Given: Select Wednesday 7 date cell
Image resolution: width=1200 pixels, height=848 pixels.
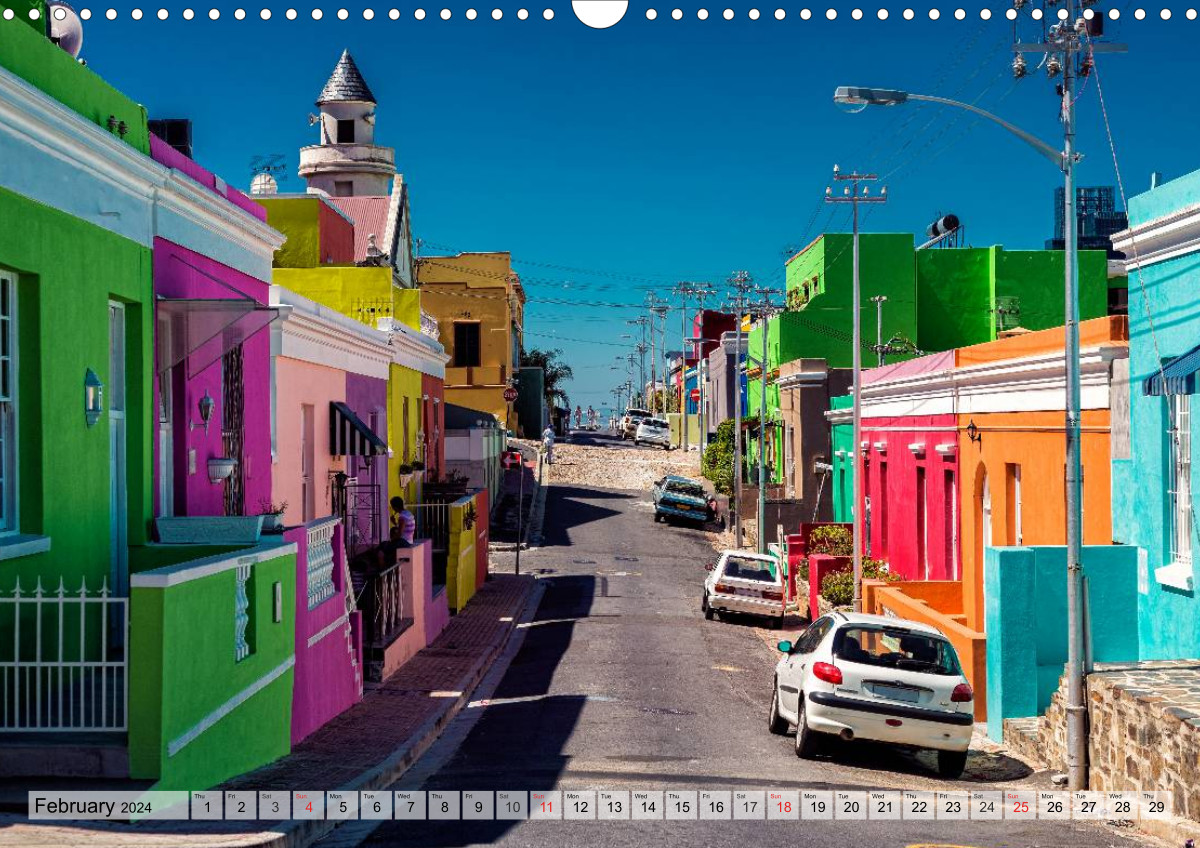Looking at the screenshot, I should click(x=410, y=806).
